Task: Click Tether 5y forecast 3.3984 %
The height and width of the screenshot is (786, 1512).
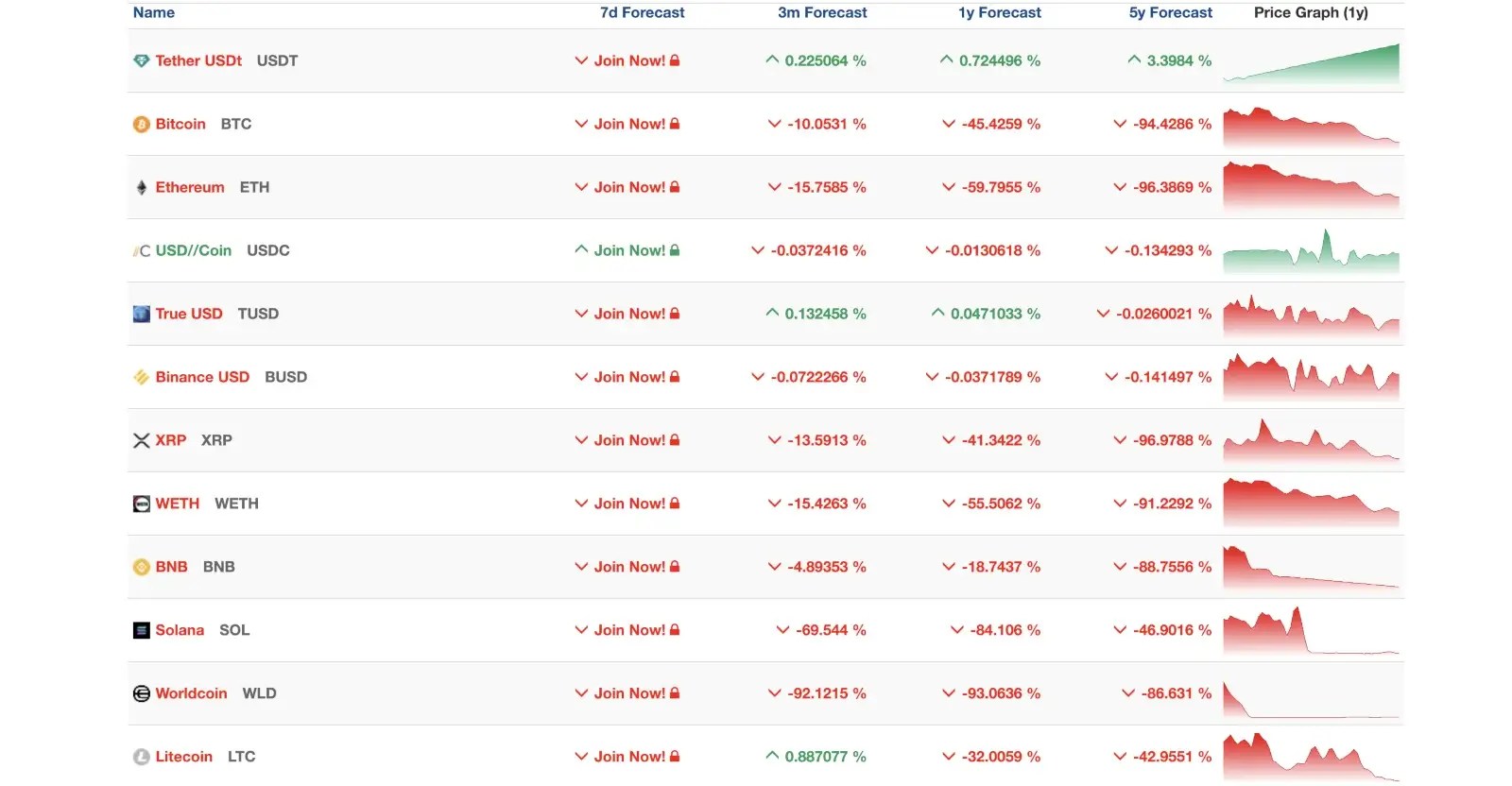Action: click(x=1179, y=60)
